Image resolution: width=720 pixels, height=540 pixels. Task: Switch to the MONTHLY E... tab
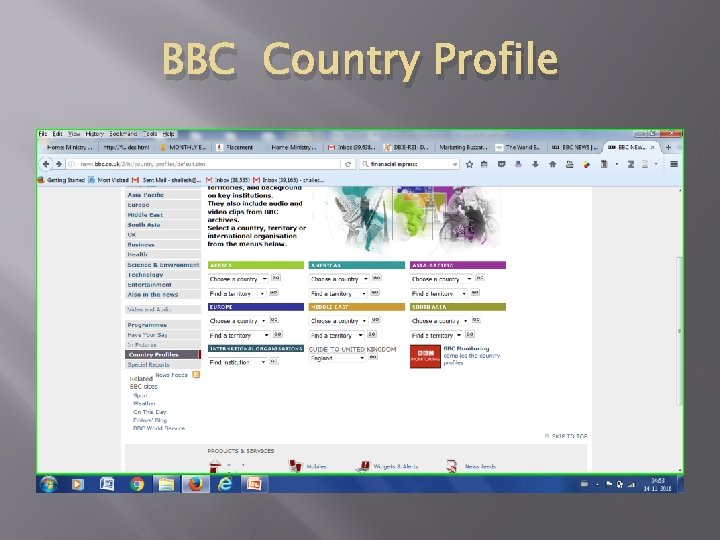coord(184,147)
